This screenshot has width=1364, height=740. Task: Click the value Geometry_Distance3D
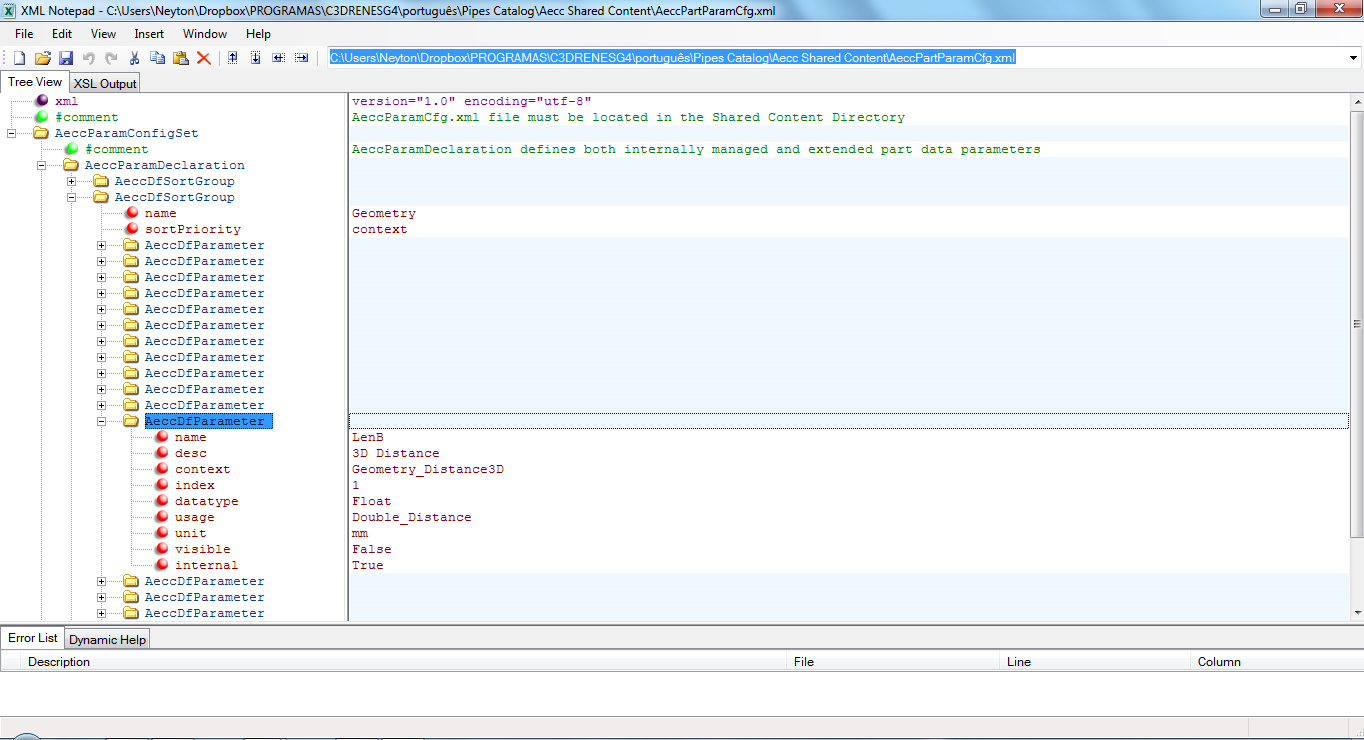pyautogui.click(x=427, y=469)
